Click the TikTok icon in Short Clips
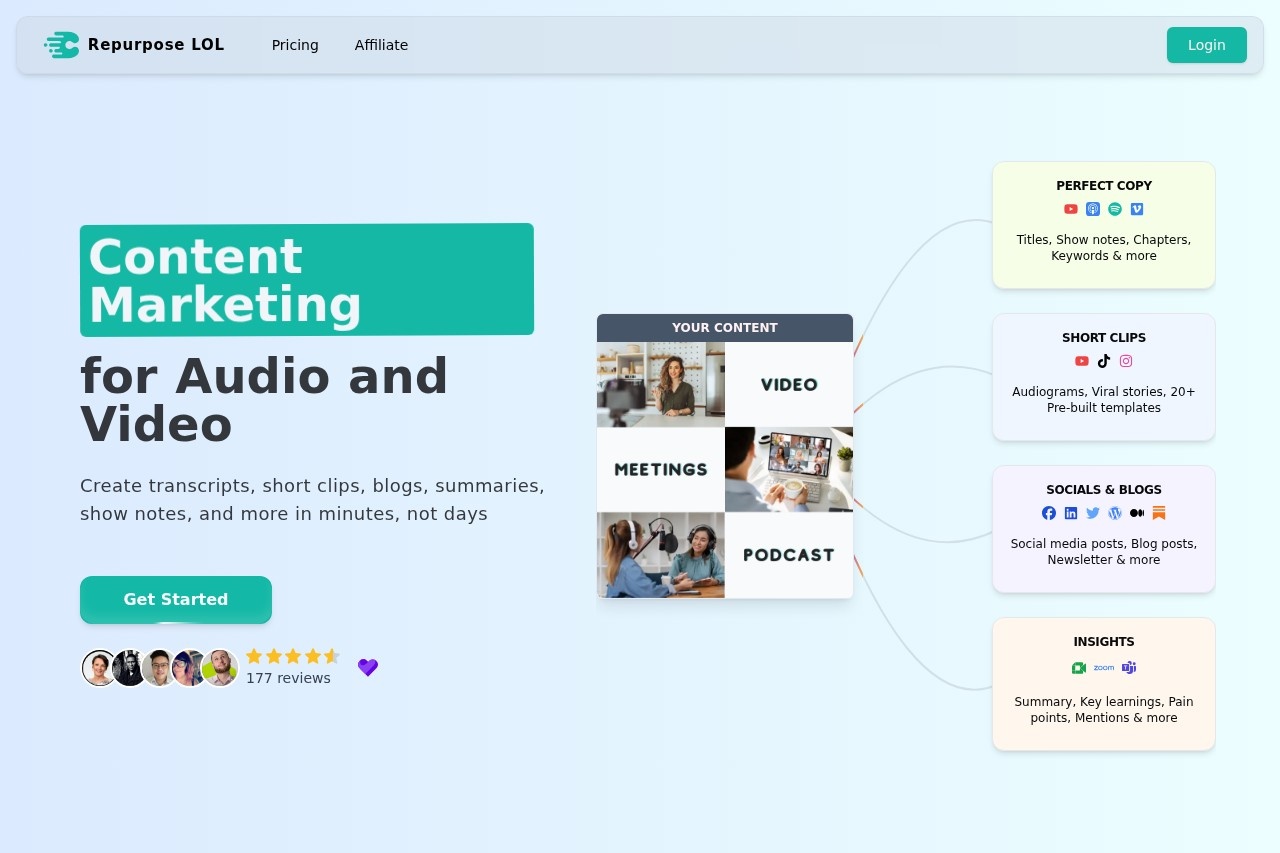The width and height of the screenshot is (1280, 853). tap(1104, 361)
